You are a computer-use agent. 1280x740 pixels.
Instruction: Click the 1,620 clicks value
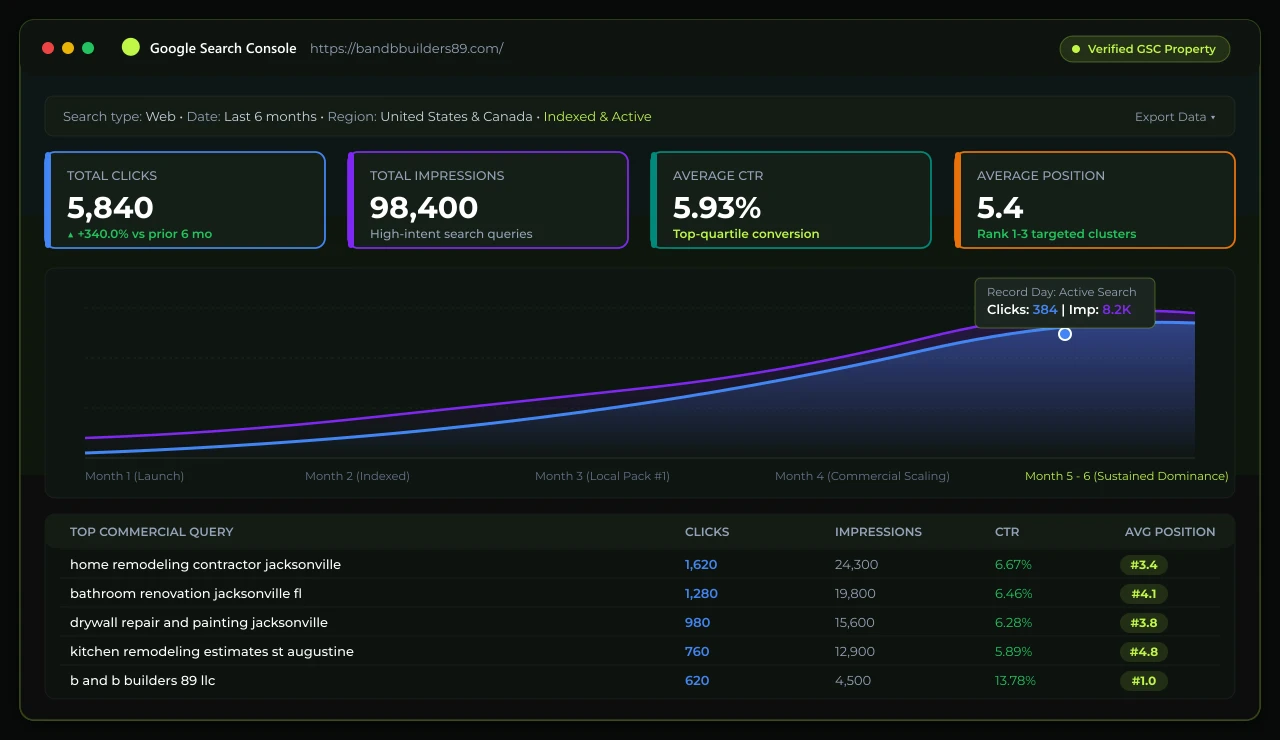pos(701,565)
